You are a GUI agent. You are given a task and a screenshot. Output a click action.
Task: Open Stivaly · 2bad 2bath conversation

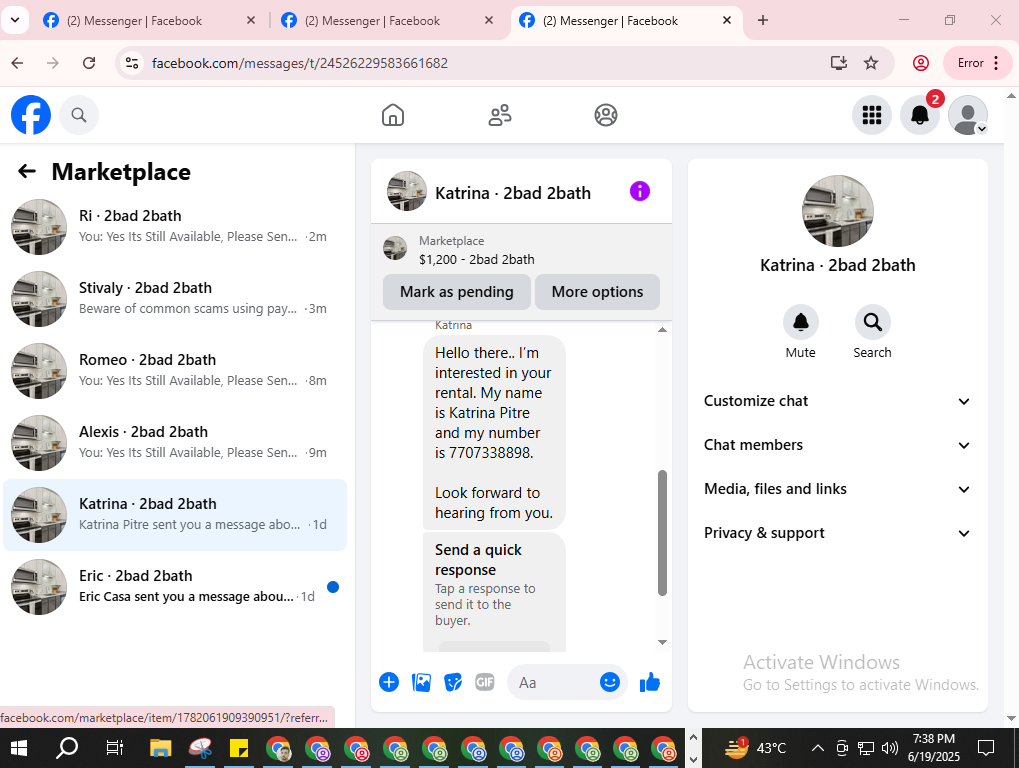(x=175, y=299)
